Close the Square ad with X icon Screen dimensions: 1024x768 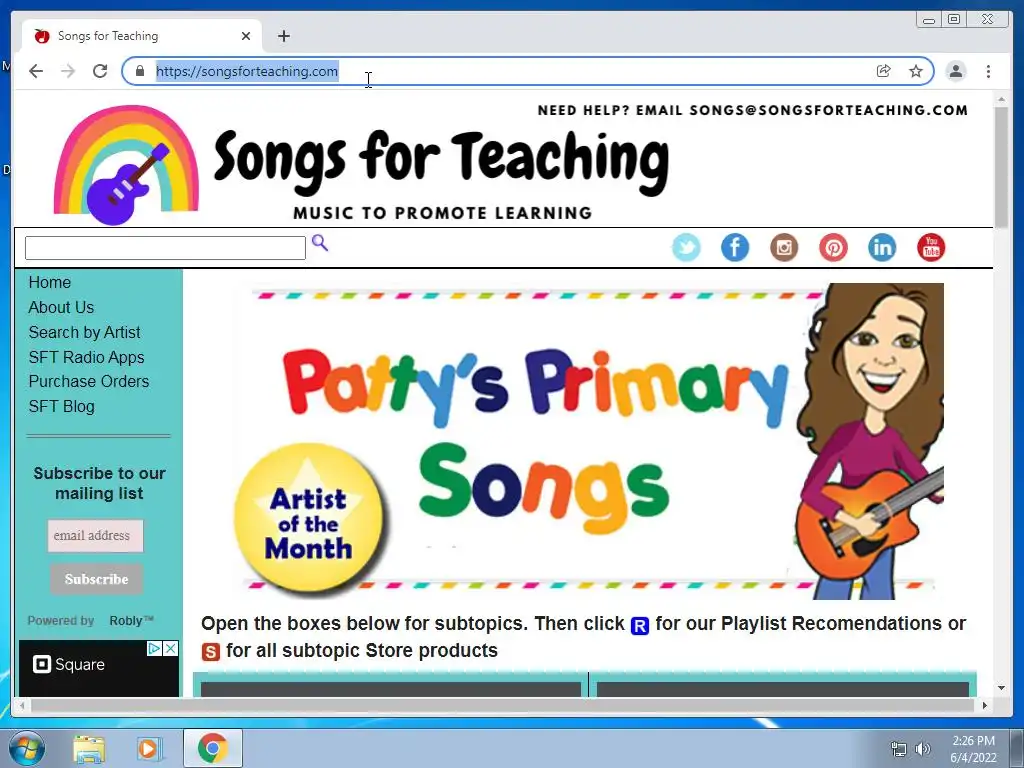[170, 648]
